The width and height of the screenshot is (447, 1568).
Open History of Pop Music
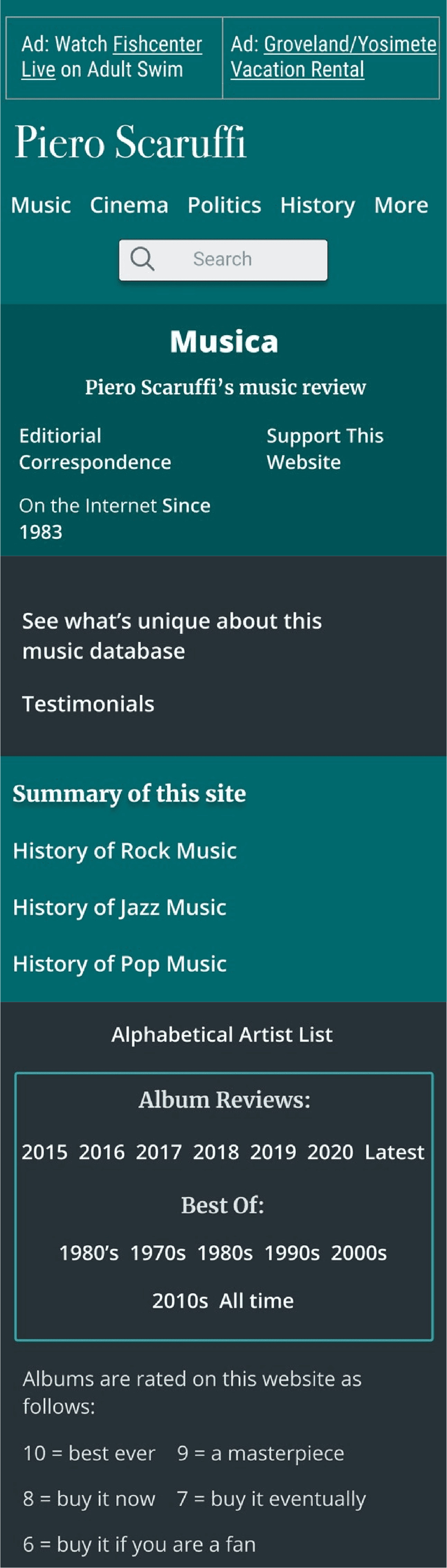coord(120,964)
